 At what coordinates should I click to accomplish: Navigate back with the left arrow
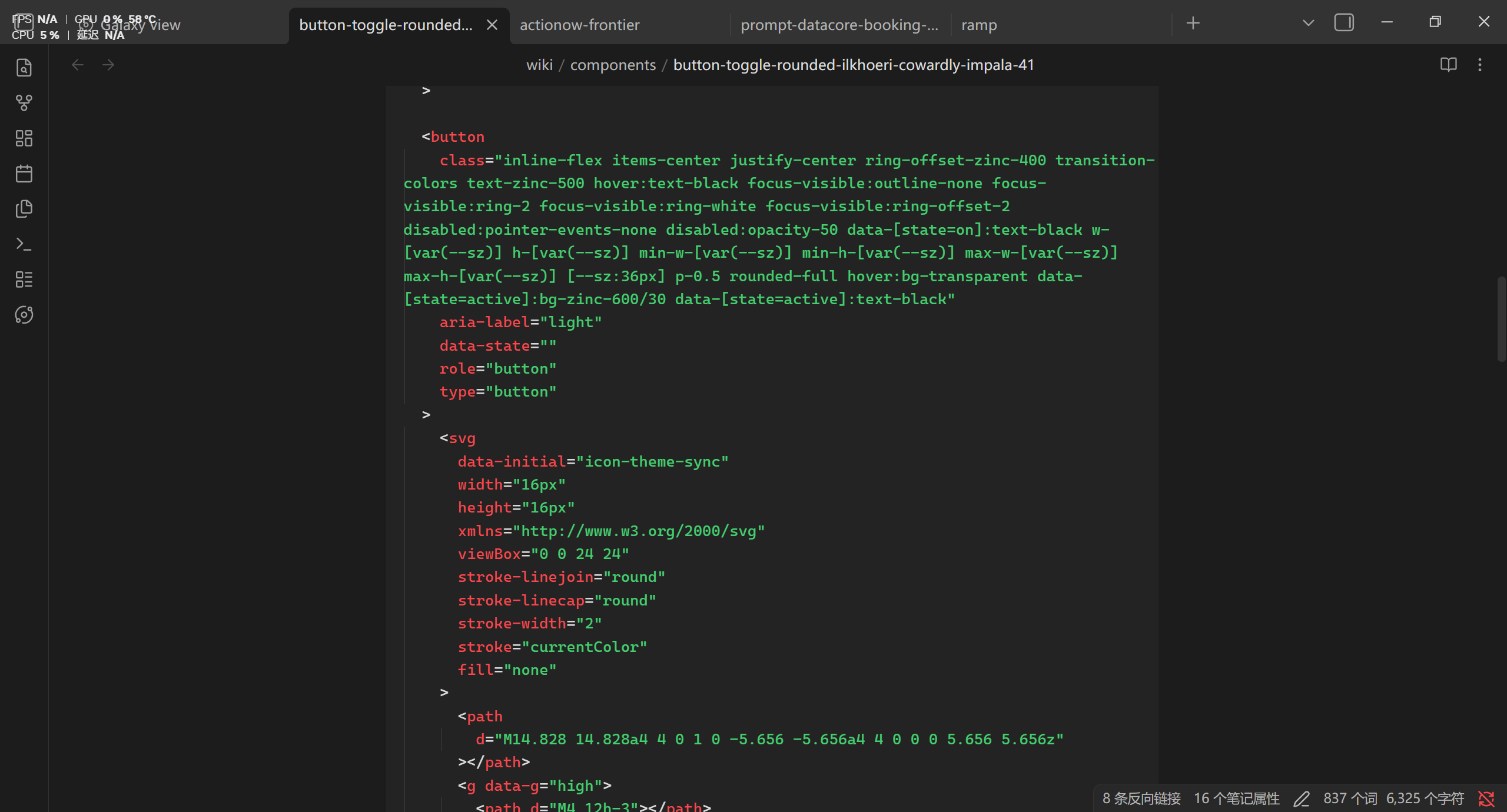pos(78,65)
